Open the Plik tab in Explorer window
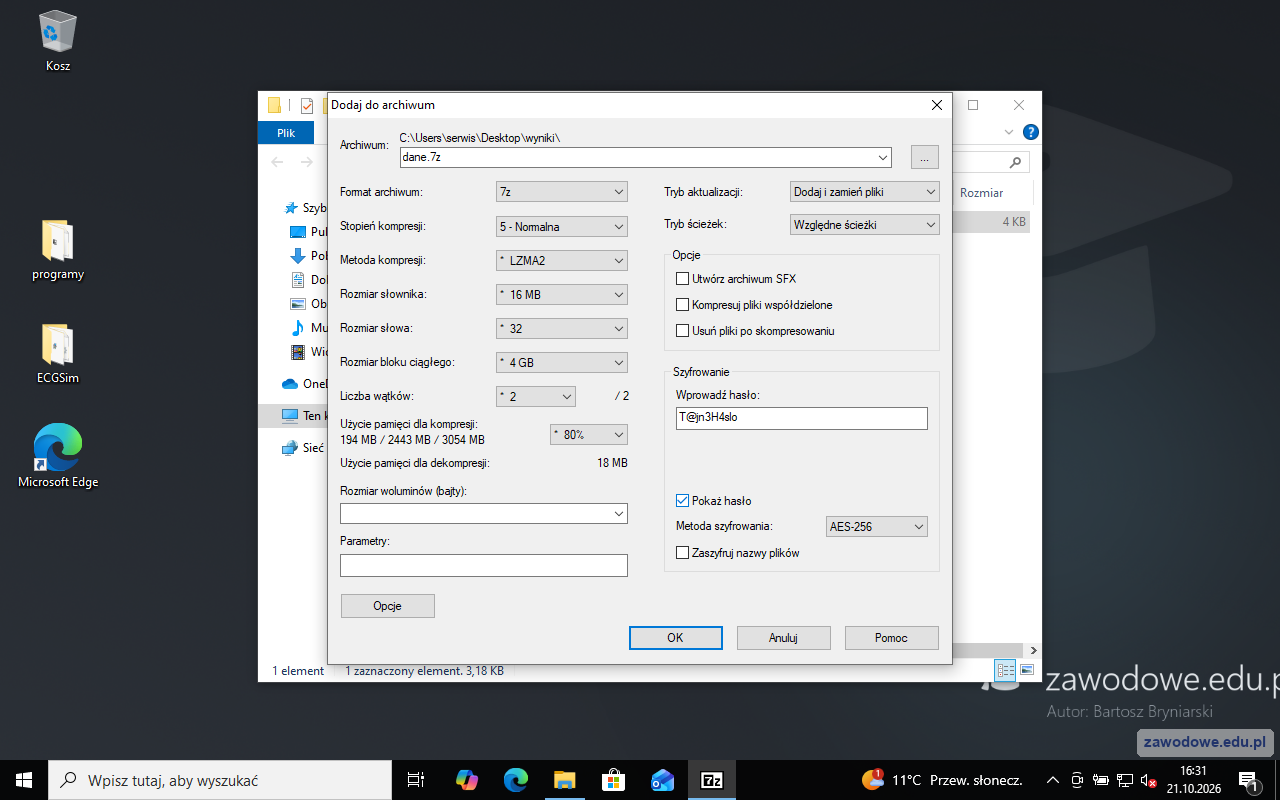Viewport: 1280px width, 800px height. 286,132
